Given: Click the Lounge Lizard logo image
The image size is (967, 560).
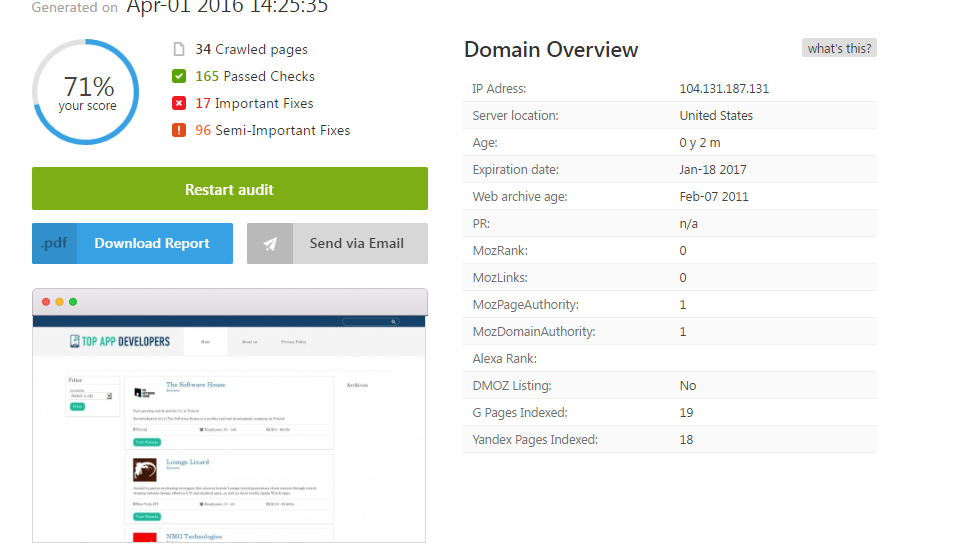Looking at the screenshot, I should coord(146,470).
